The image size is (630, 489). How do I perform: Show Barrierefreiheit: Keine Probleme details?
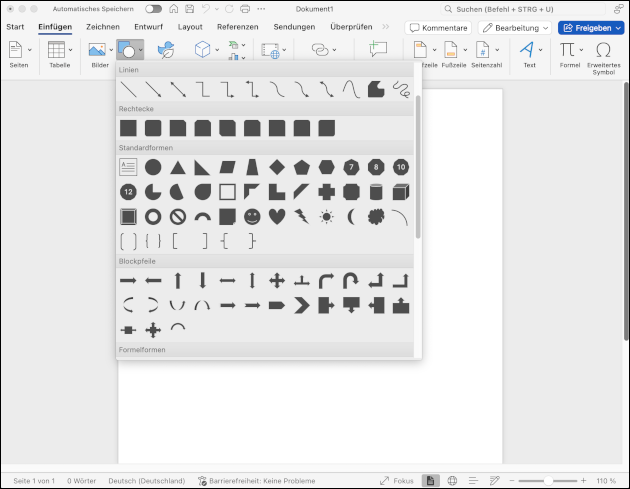click(257, 481)
